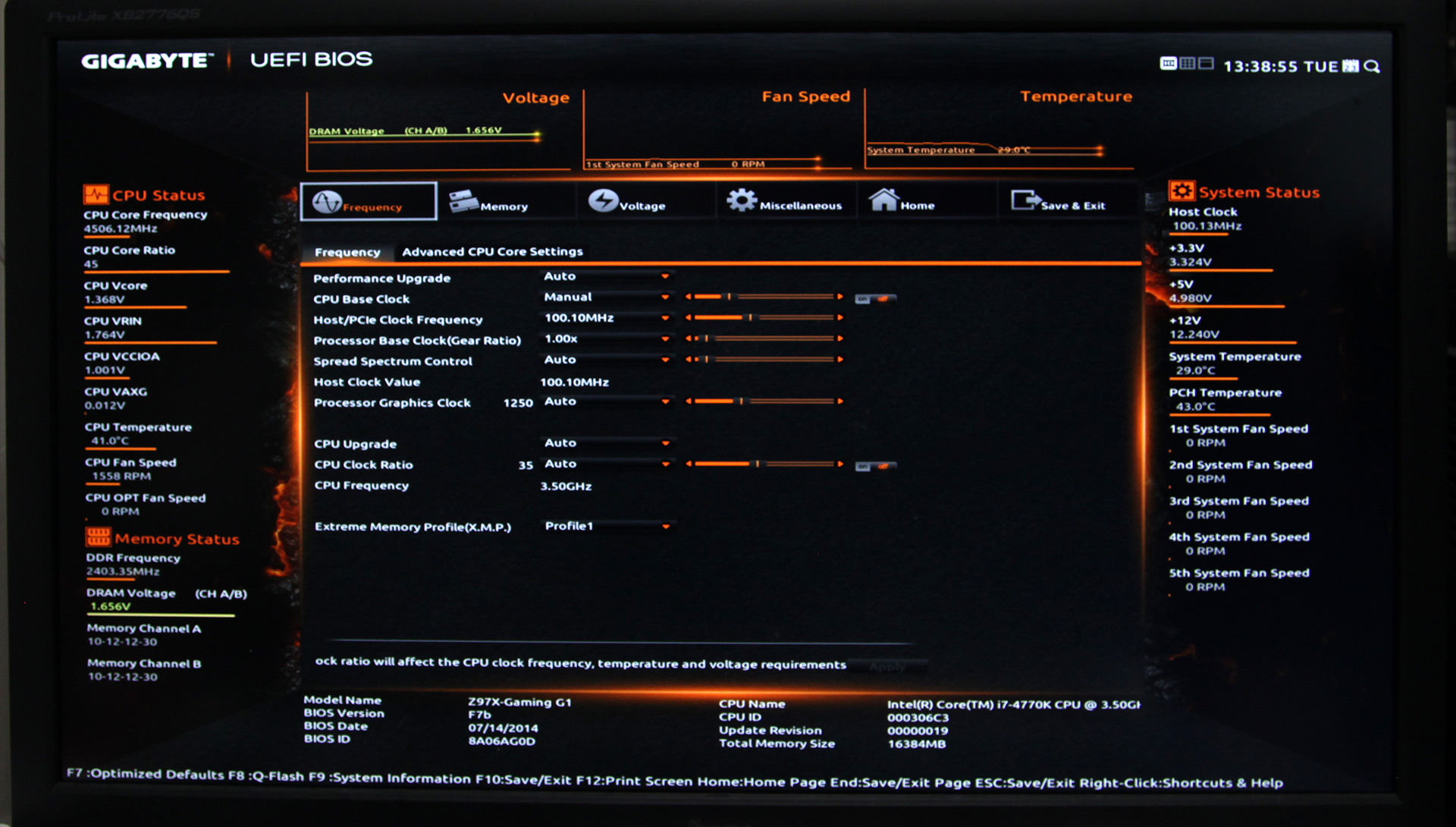
Task: Go to the Home tab
Action: [x=927, y=202]
